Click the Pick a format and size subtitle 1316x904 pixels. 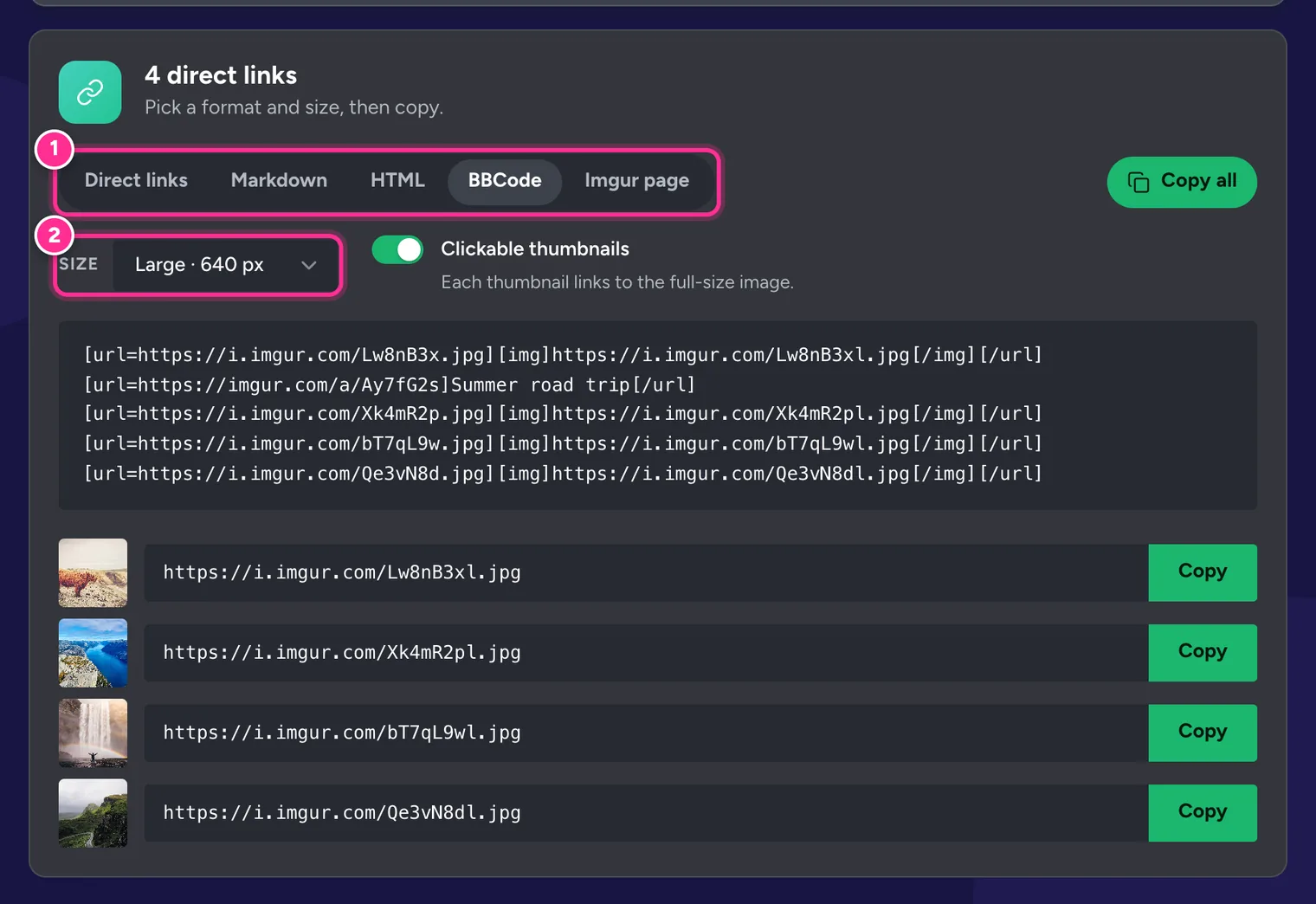click(294, 107)
